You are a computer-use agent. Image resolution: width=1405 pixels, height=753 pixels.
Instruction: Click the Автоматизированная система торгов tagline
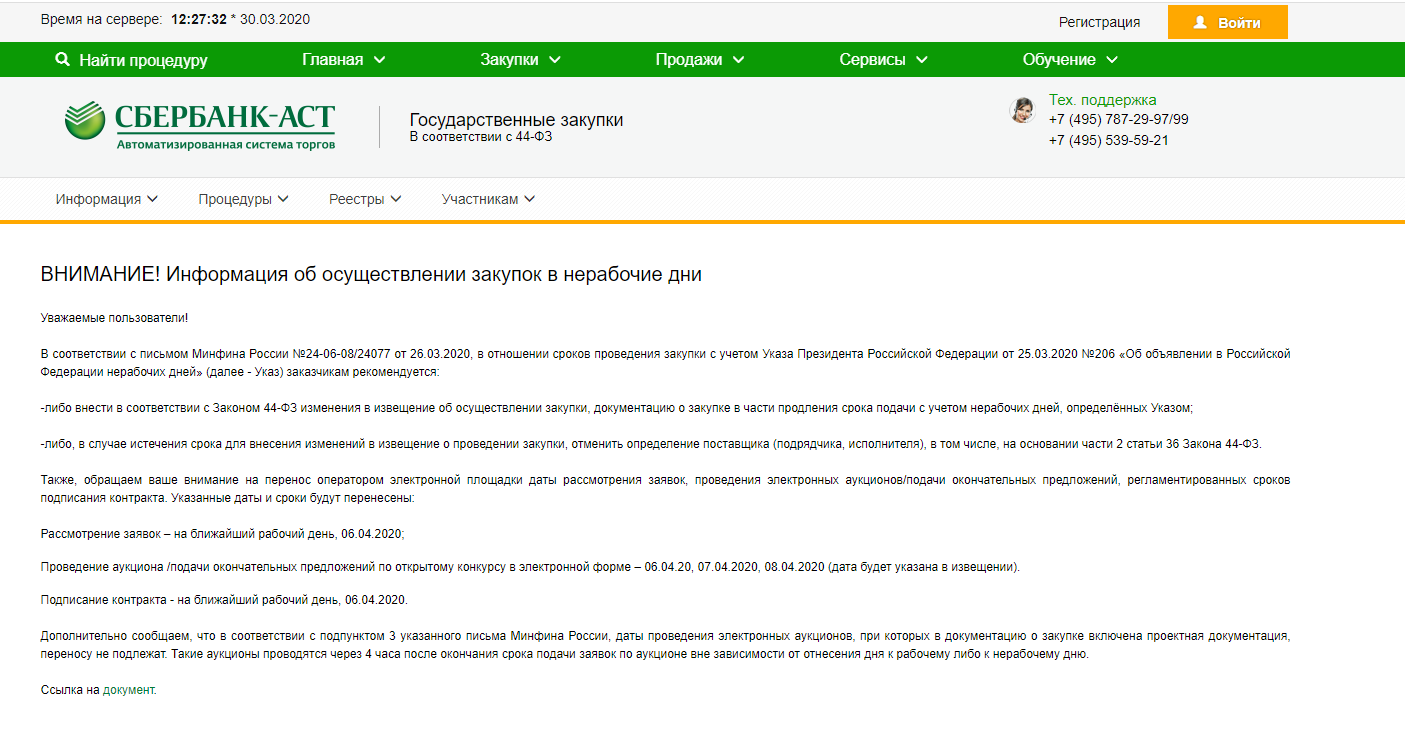226,145
